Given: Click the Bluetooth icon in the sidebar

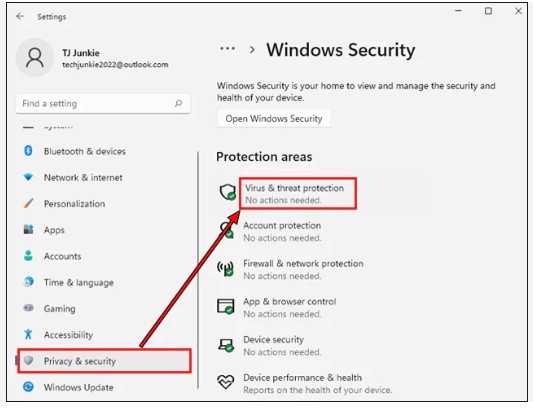Looking at the screenshot, I should [x=28, y=151].
